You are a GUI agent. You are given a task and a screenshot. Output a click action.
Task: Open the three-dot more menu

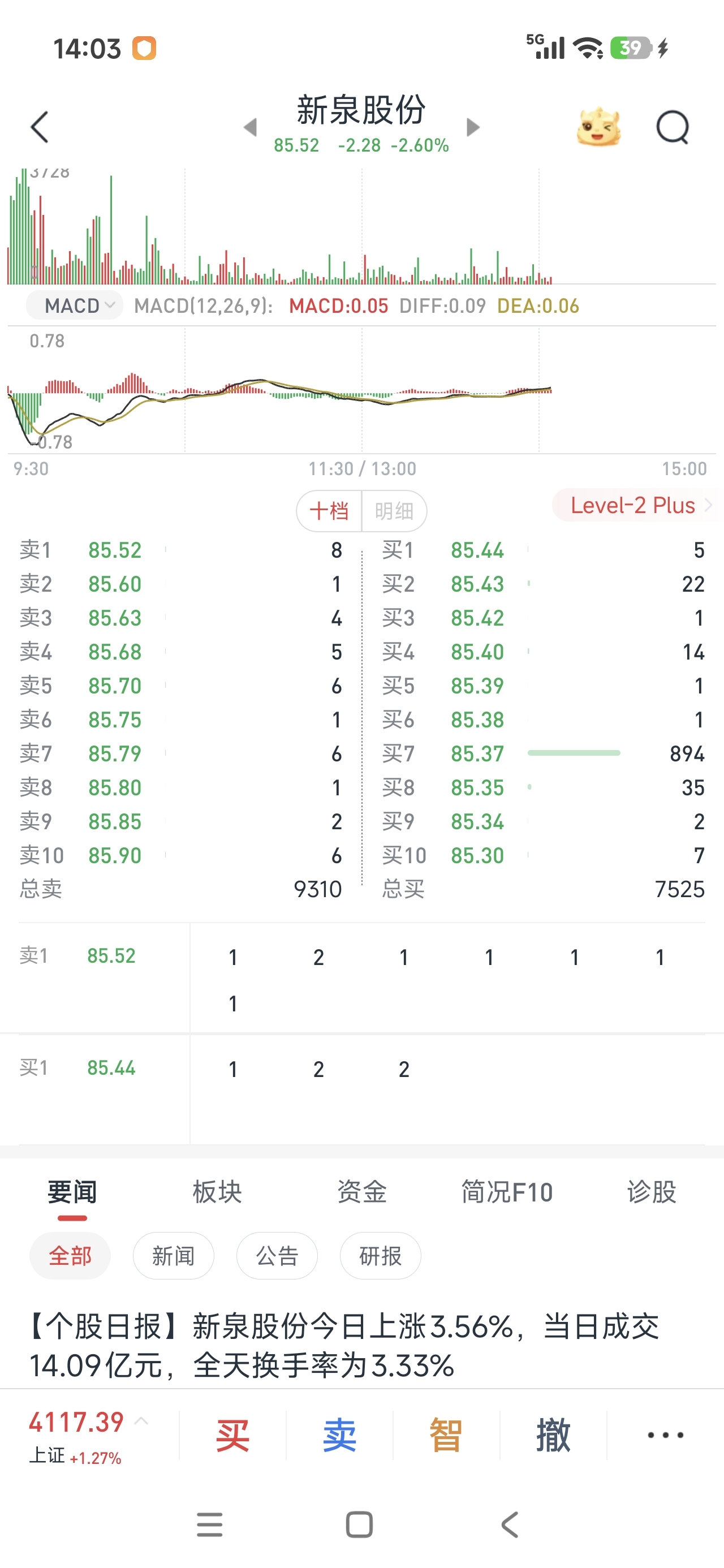click(665, 1435)
